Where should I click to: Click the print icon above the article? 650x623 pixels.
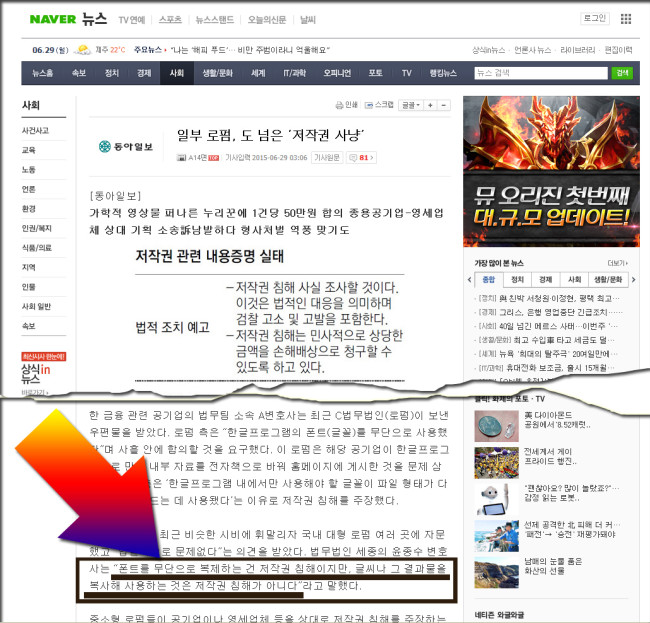[x=345, y=105]
